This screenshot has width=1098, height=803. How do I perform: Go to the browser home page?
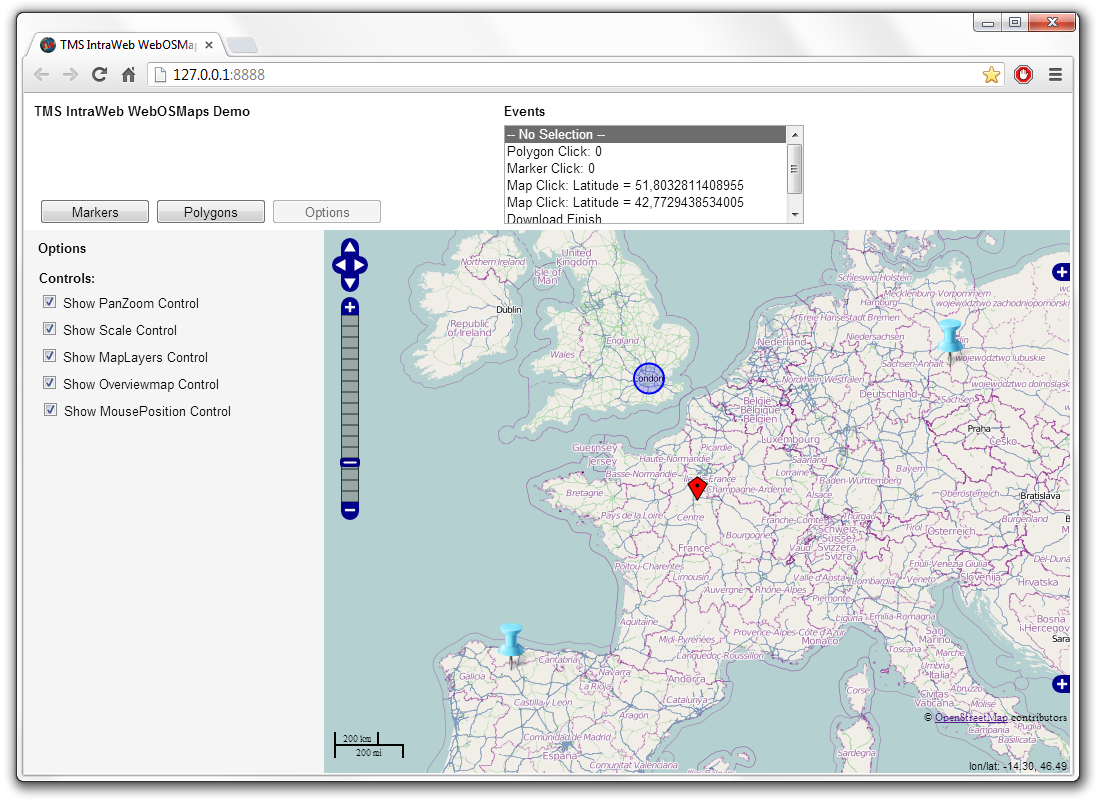pos(128,75)
